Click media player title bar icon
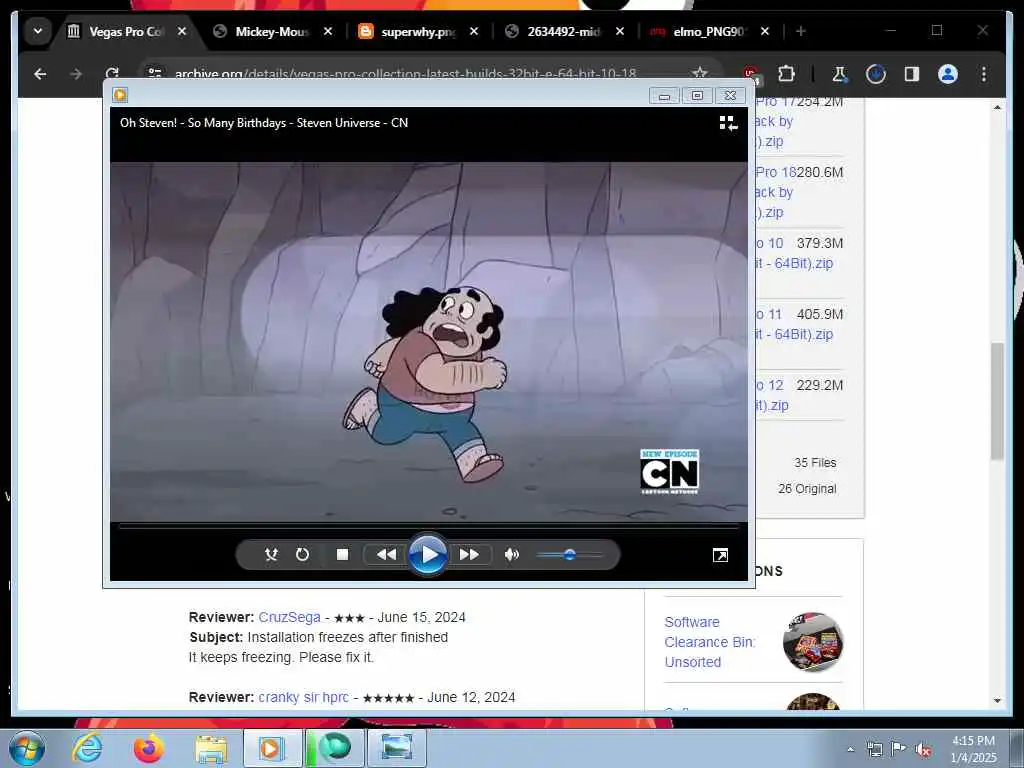Viewport: 1024px width, 768px height. point(120,95)
